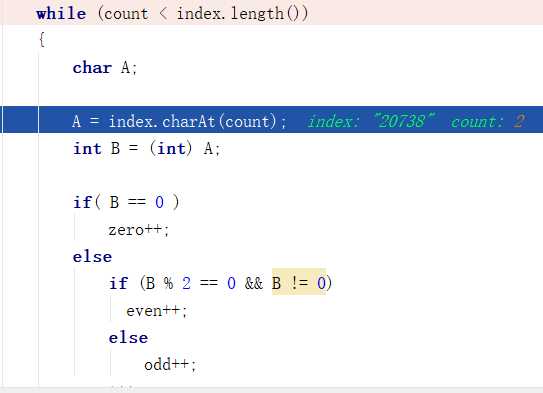The height and width of the screenshot is (393, 543).
Task: Click the first 'else' keyword below zero++
Action: (x=92, y=257)
